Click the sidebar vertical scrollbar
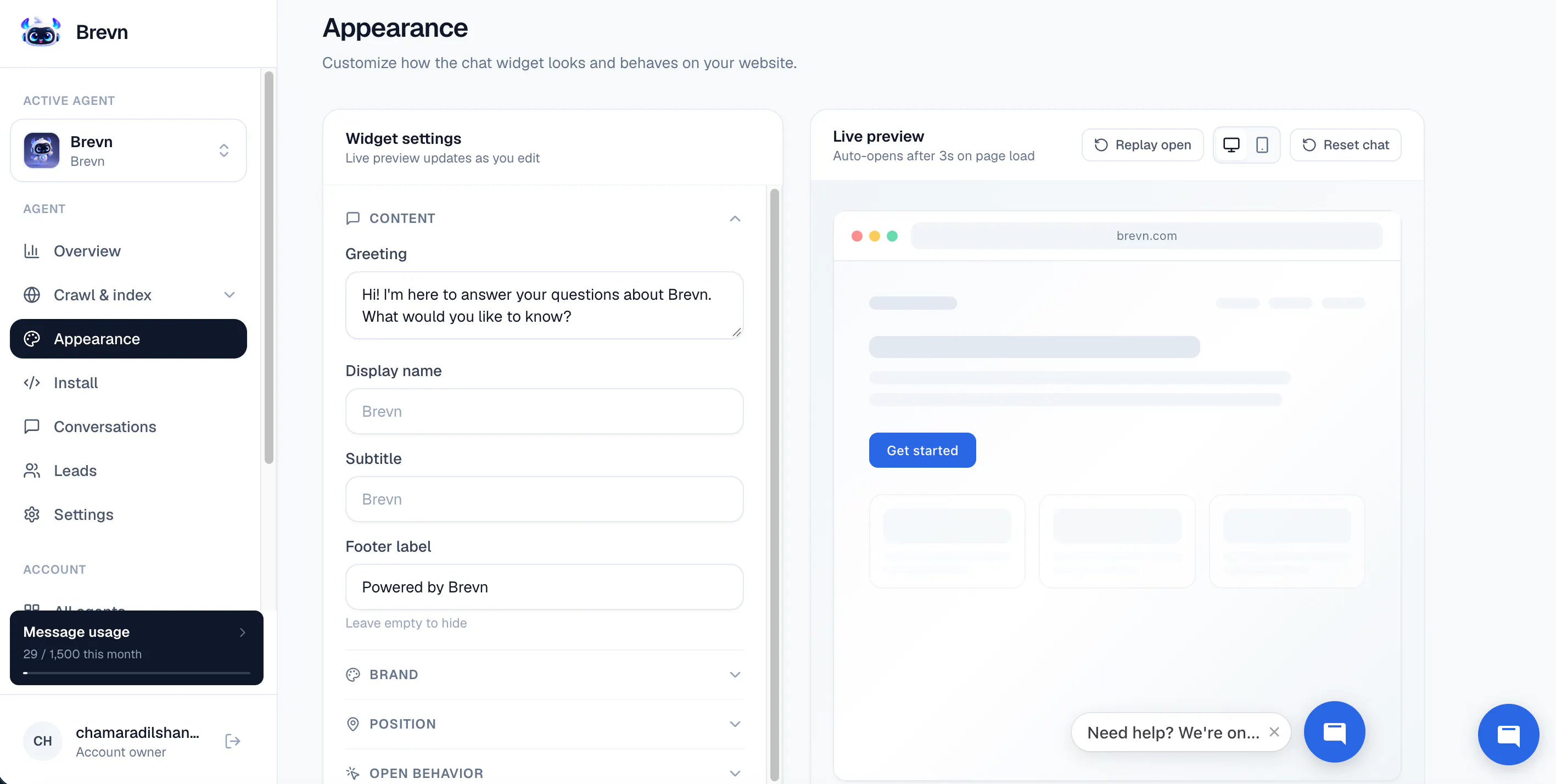1556x784 pixels. [269, 267]
